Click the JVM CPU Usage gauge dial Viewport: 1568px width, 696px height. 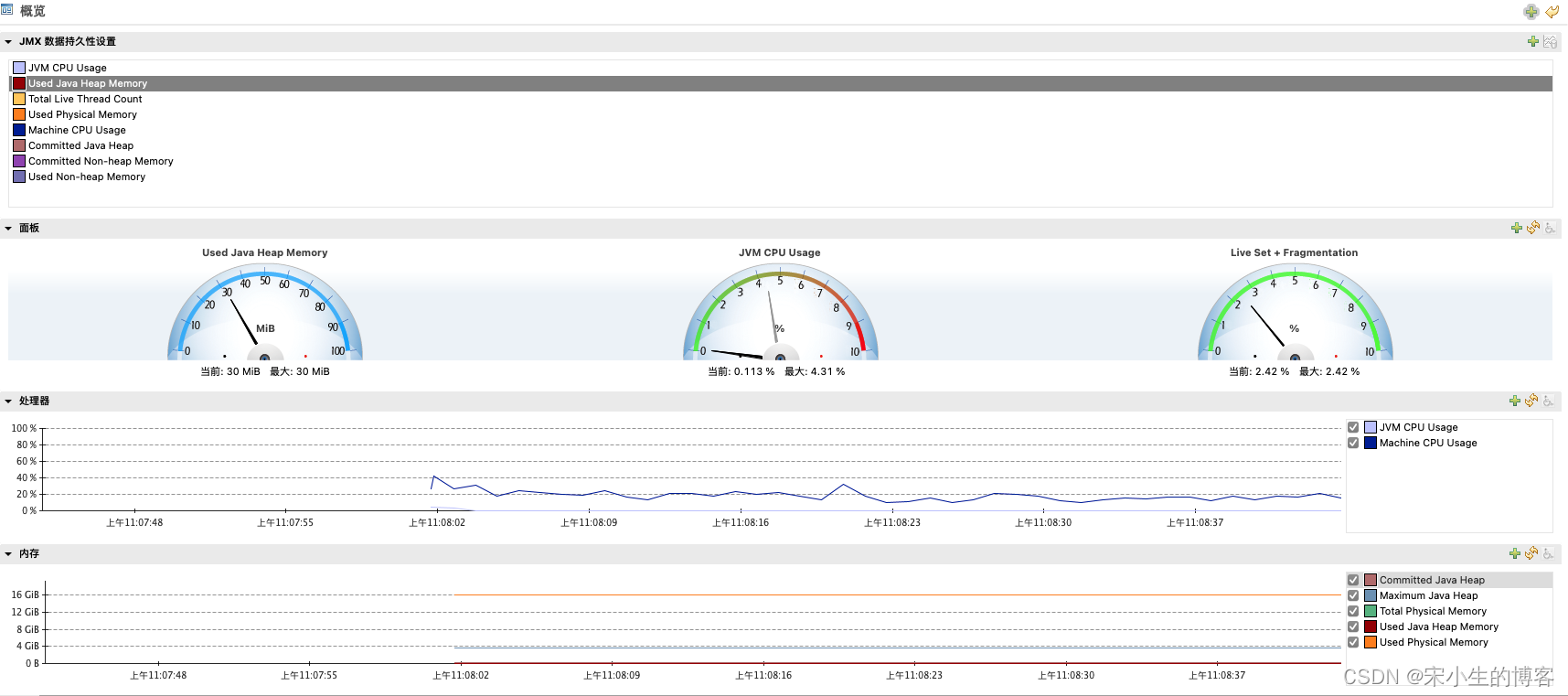click(780, 313)
